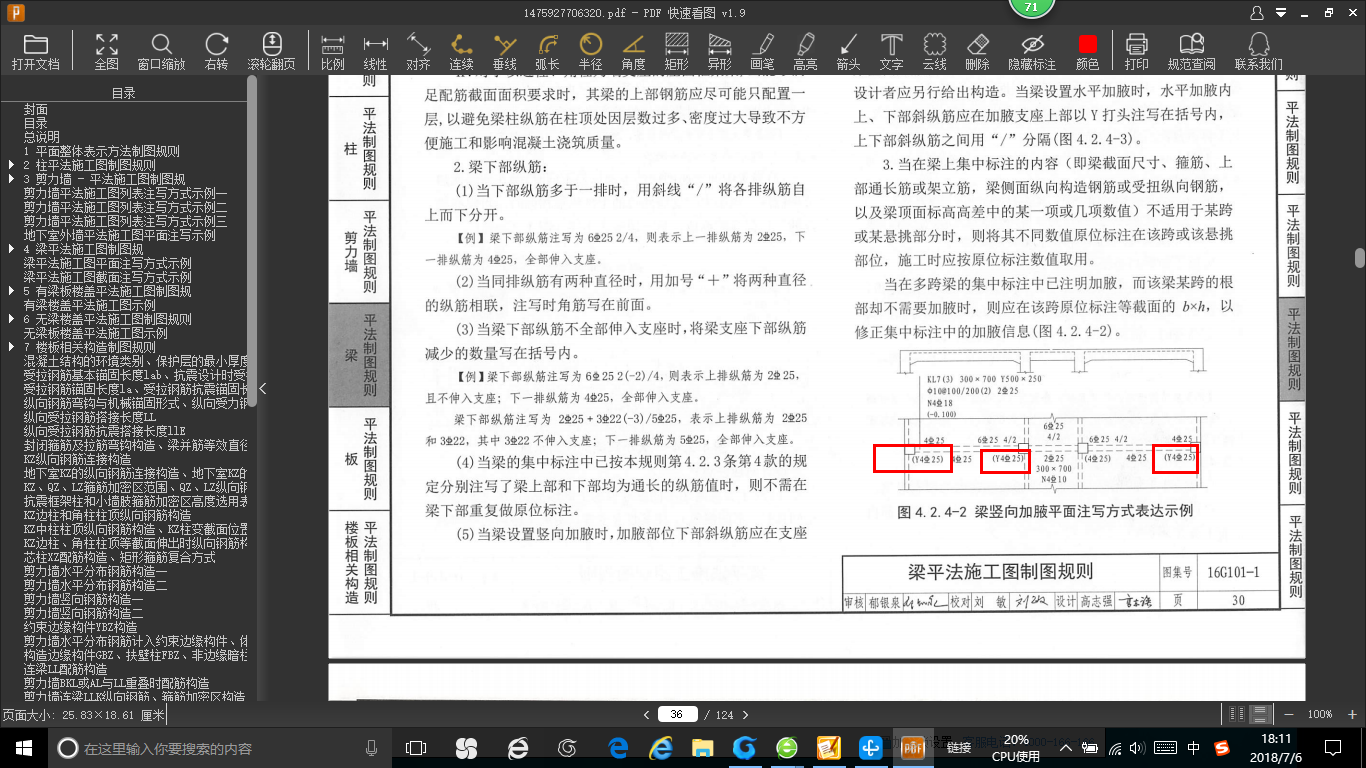1366x768 pixels.
Task: Select the 角度 angle tool
Action: point(634,51)
